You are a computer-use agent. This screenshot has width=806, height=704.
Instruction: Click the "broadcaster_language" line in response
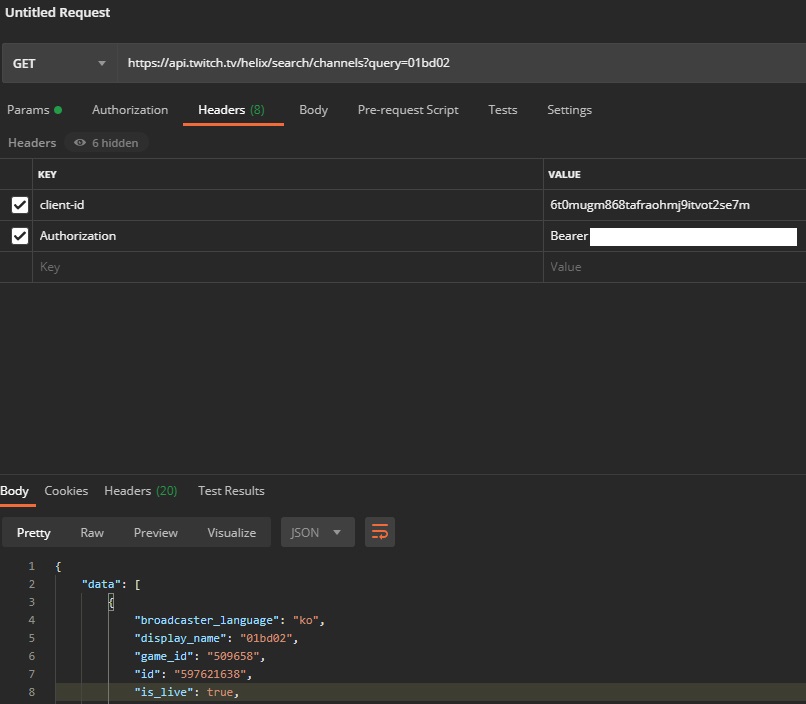coord(229,620)
